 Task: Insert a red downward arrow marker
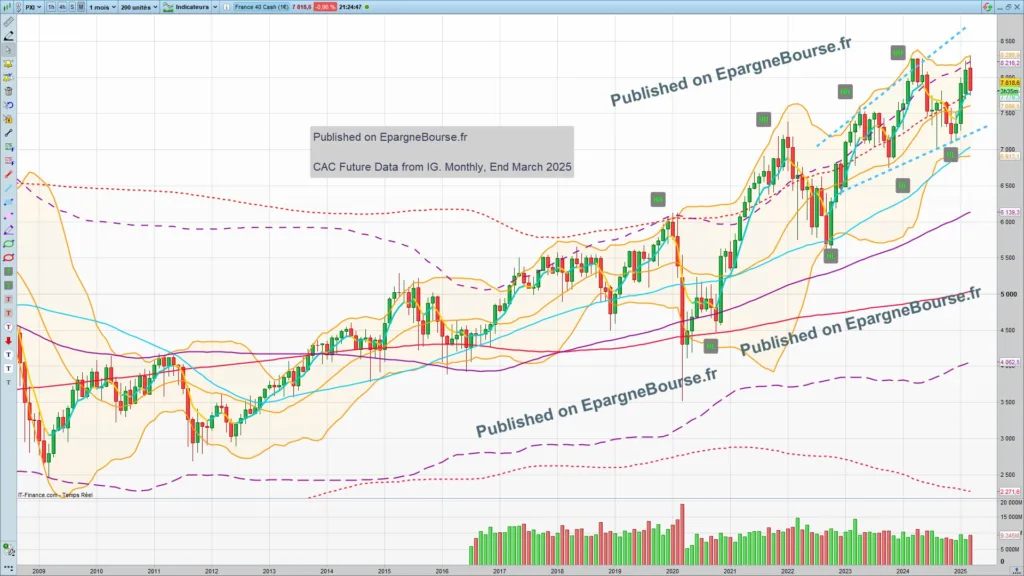coord(8,341)
